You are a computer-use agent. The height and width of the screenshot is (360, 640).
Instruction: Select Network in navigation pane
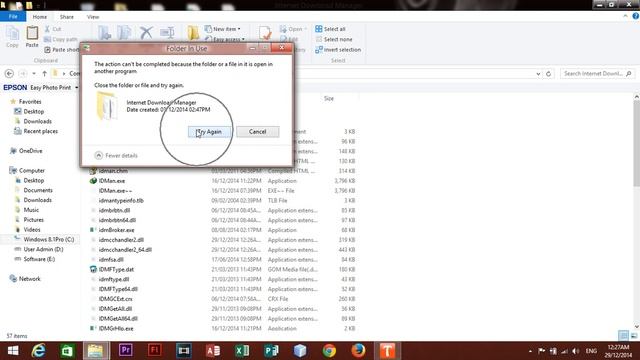click(29, 279)
